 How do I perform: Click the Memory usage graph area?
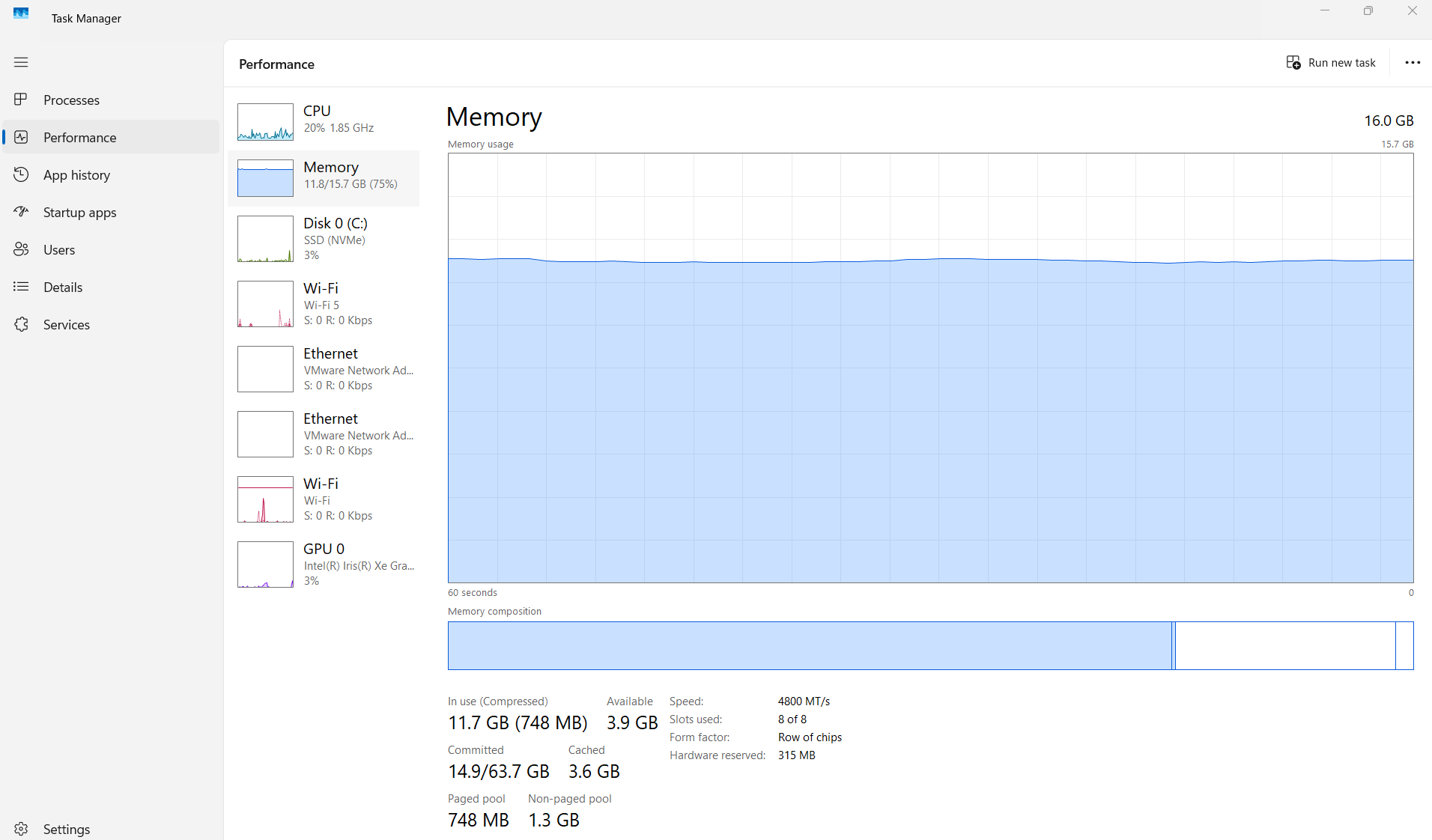pyautogui.click(x=930, y=368)
